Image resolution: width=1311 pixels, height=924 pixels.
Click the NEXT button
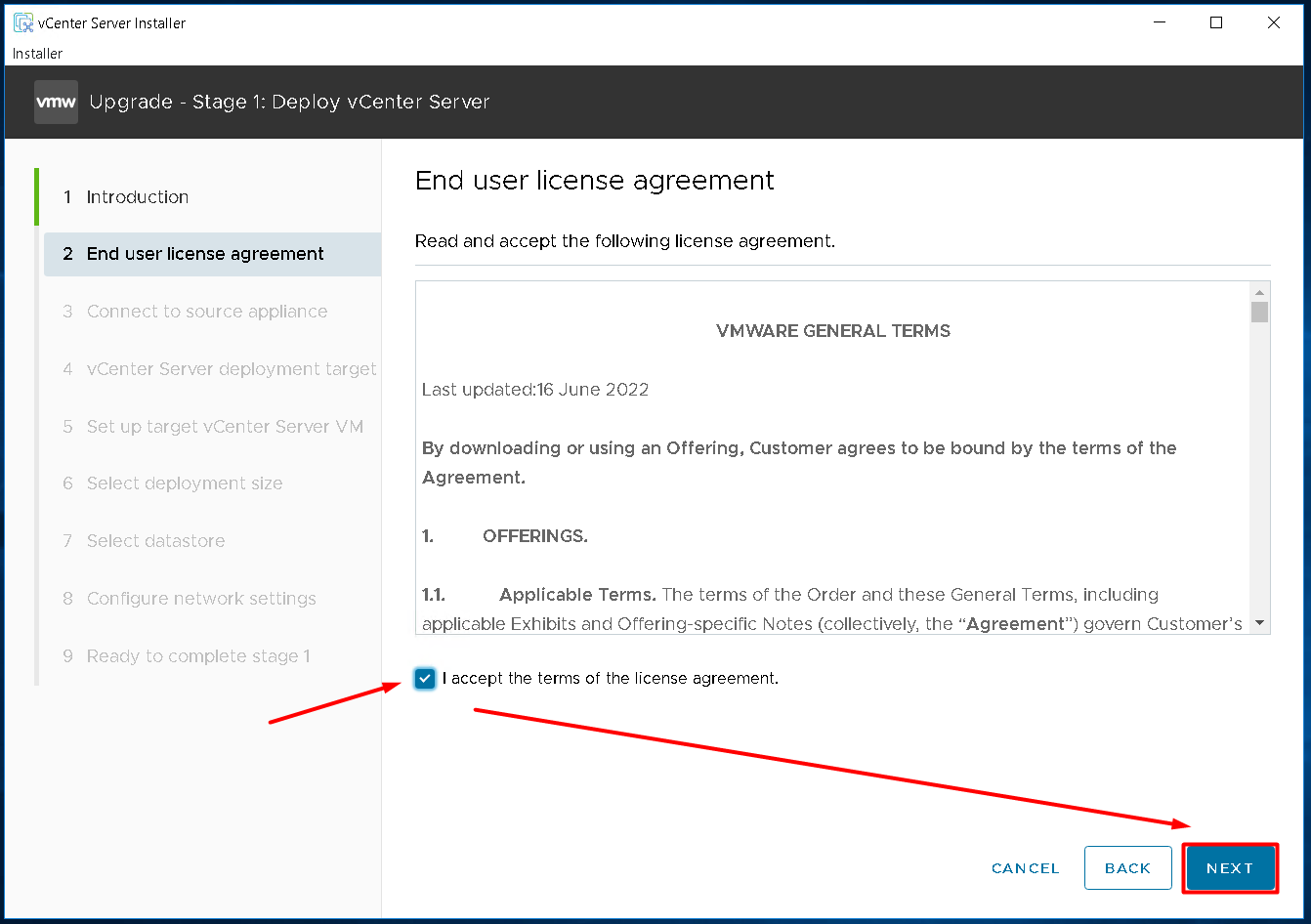click(1230, 868)
